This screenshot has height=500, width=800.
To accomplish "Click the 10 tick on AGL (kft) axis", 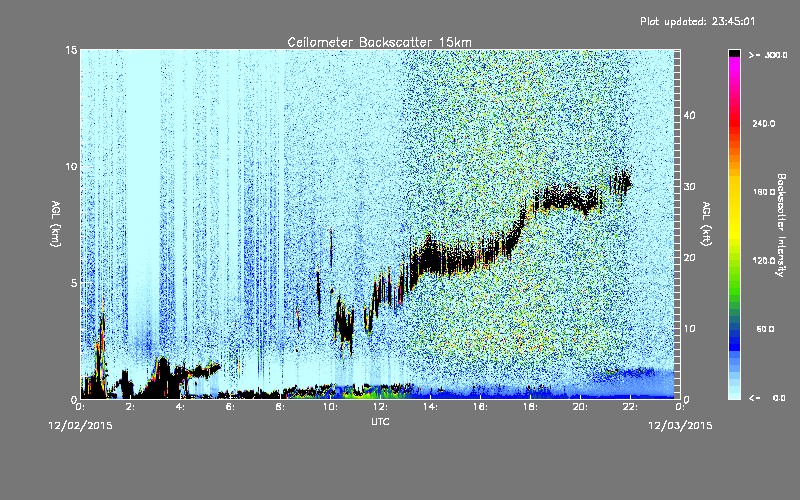I will 689,328.
